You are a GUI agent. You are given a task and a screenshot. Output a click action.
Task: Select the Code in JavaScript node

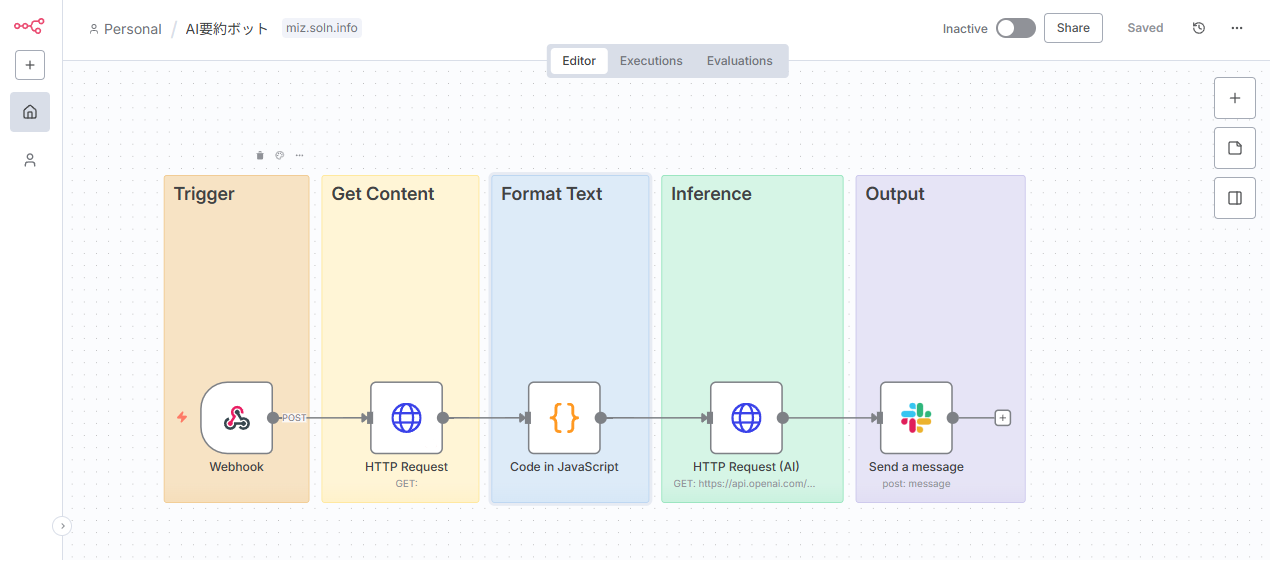click(x=564, y=418)
